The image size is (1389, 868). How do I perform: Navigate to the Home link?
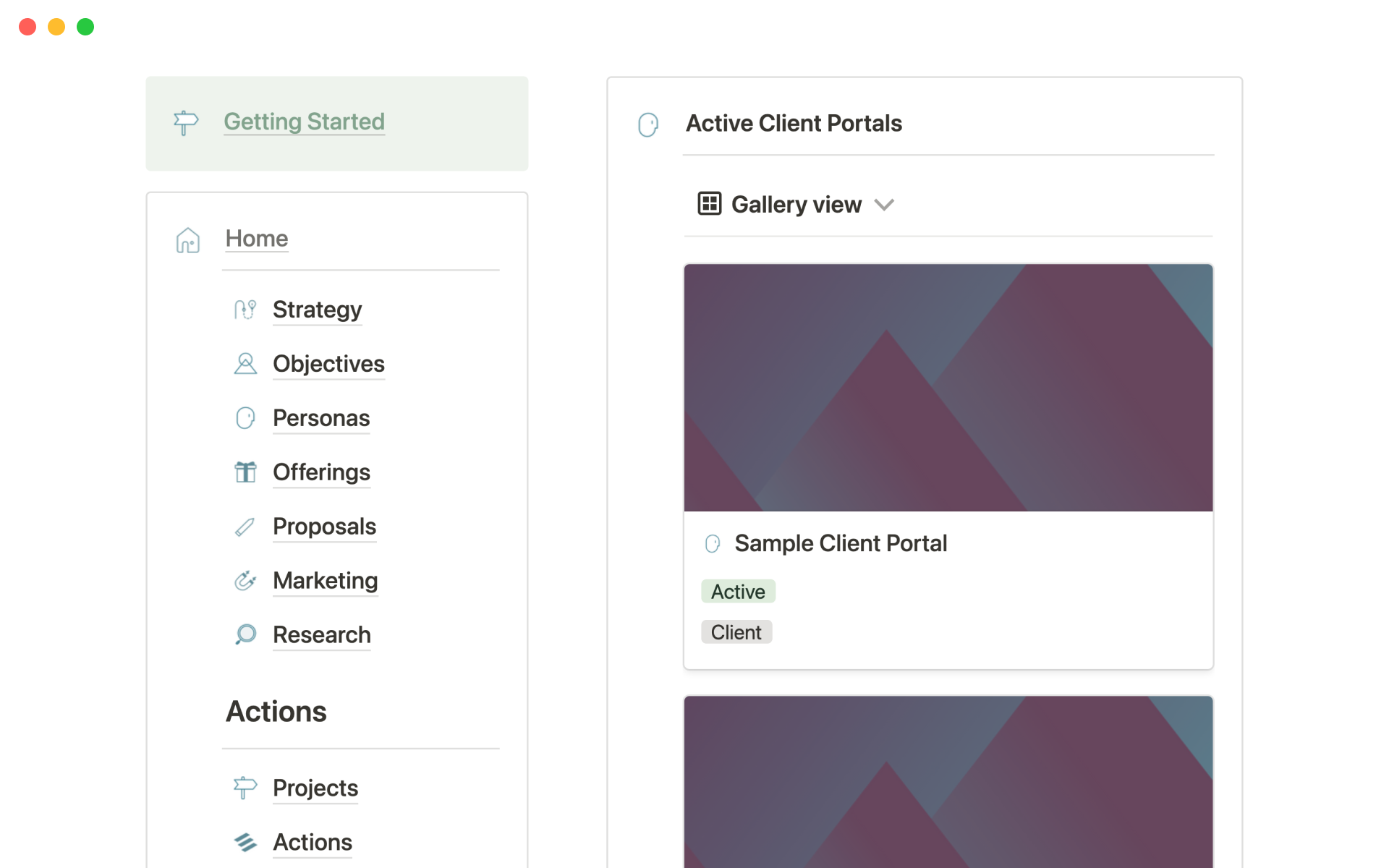pyautogui.click(x=257, y=239)
